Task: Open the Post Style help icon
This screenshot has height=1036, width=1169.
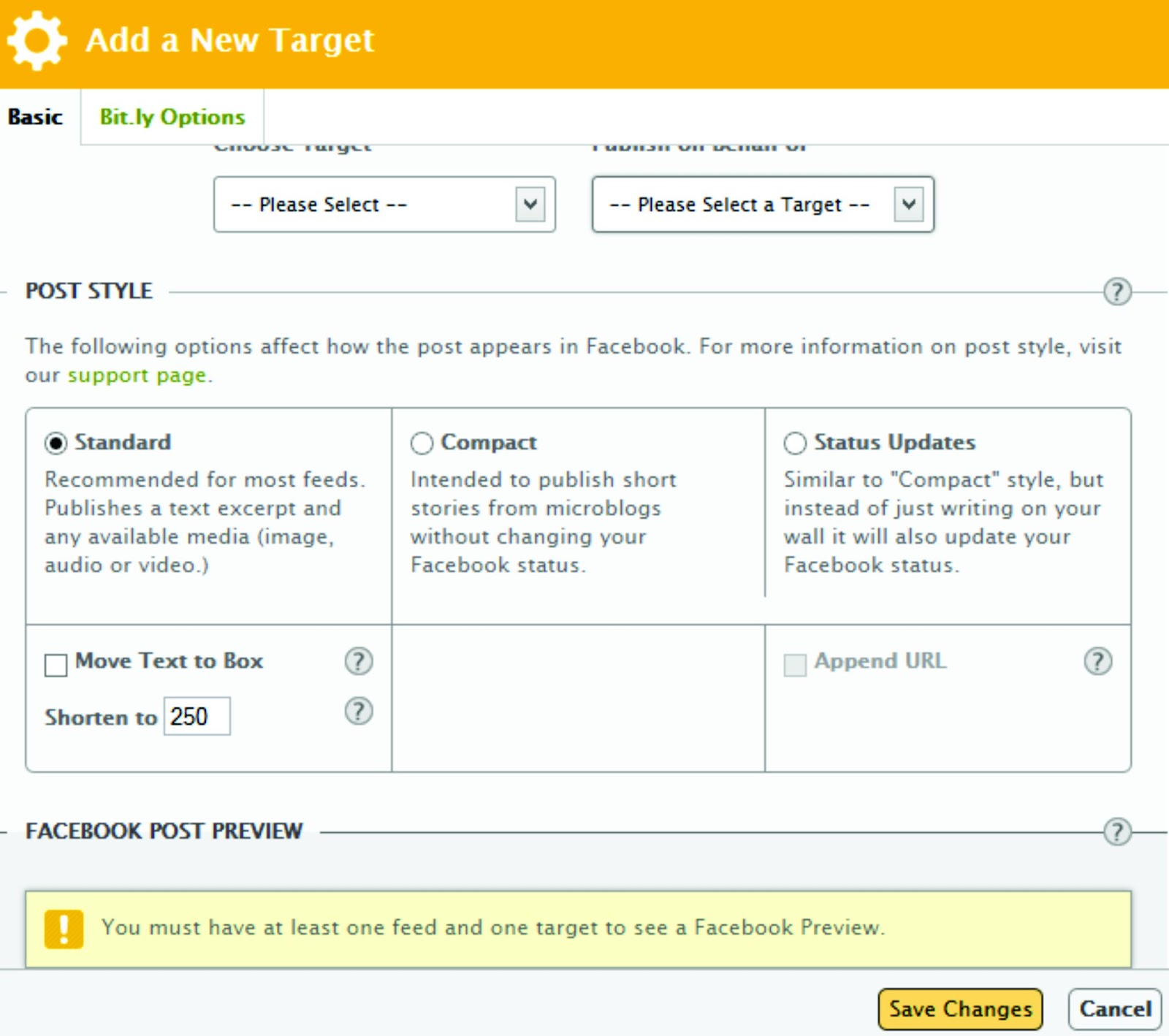Action: click(1117, 292)
